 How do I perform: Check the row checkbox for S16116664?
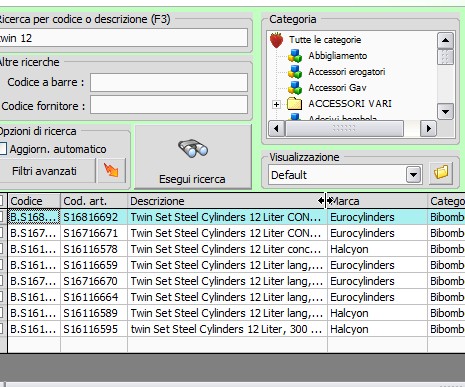pyautogui.click(x=1, y=297)
